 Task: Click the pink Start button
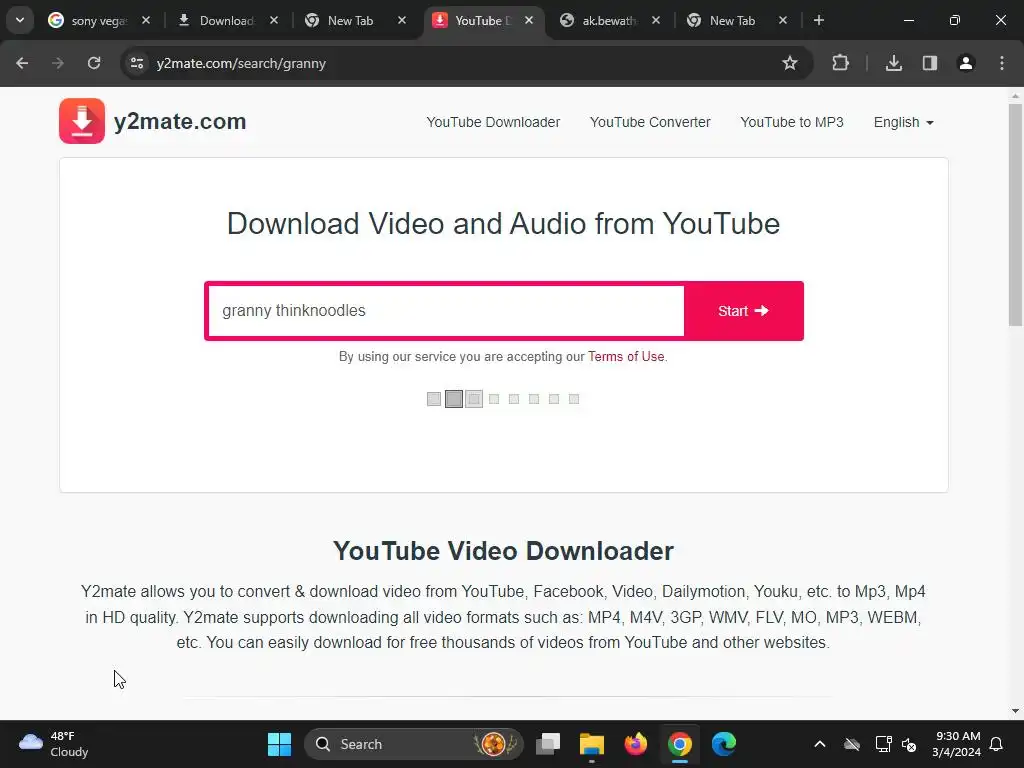point(743,311)
